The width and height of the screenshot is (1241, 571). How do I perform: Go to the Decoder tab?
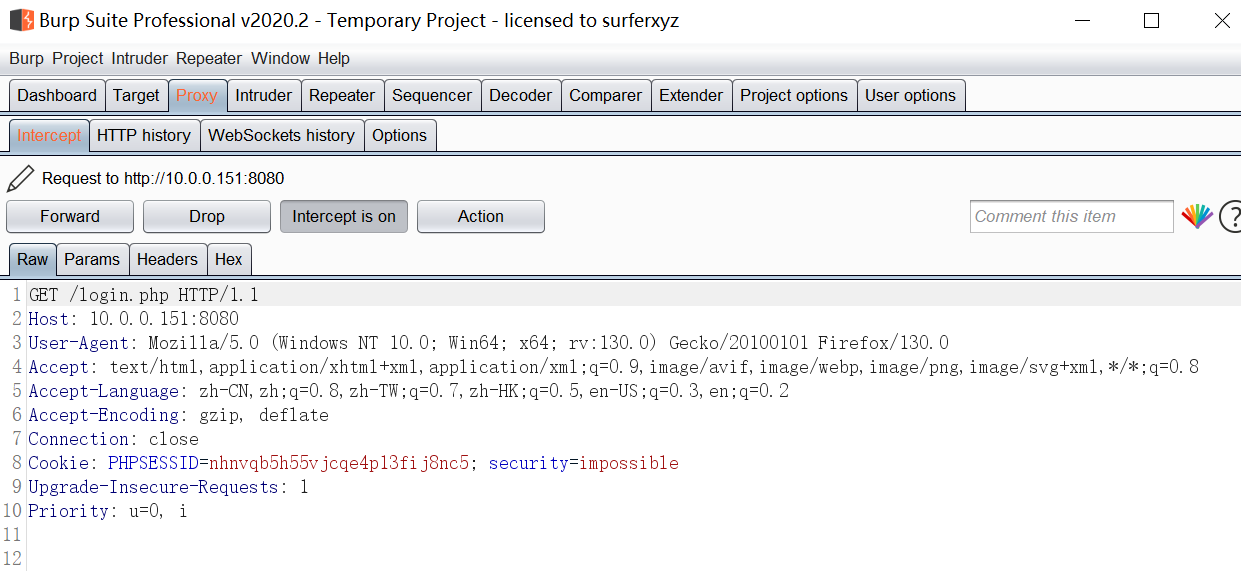521,96
